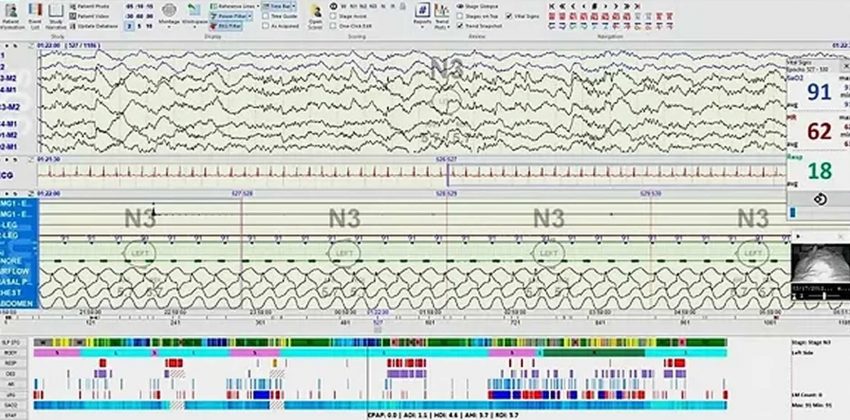This screenshot has width=850, height=420.
Task: Click the RESP trend row label
Action: click(x=11, y=363)
